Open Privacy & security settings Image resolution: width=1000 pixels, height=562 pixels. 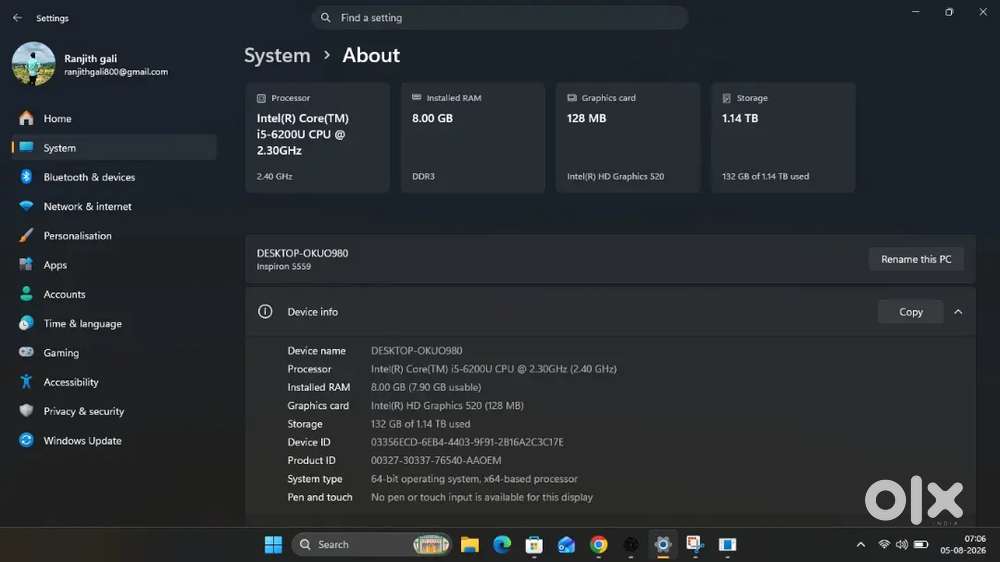(x=114, y=411)
